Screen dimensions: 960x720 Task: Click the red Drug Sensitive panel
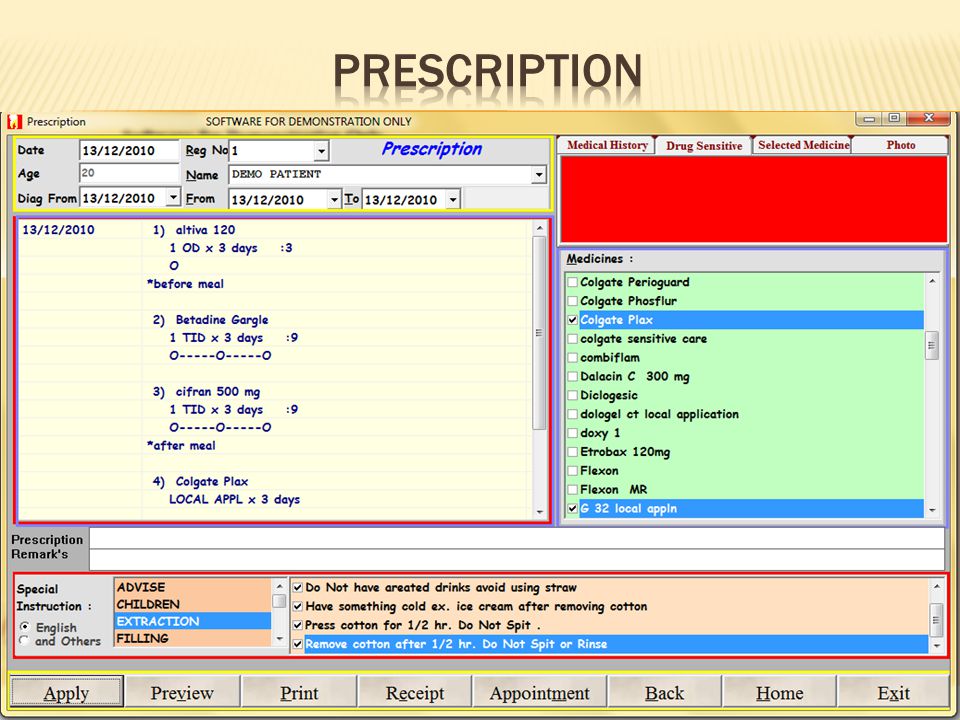[754, 200]
